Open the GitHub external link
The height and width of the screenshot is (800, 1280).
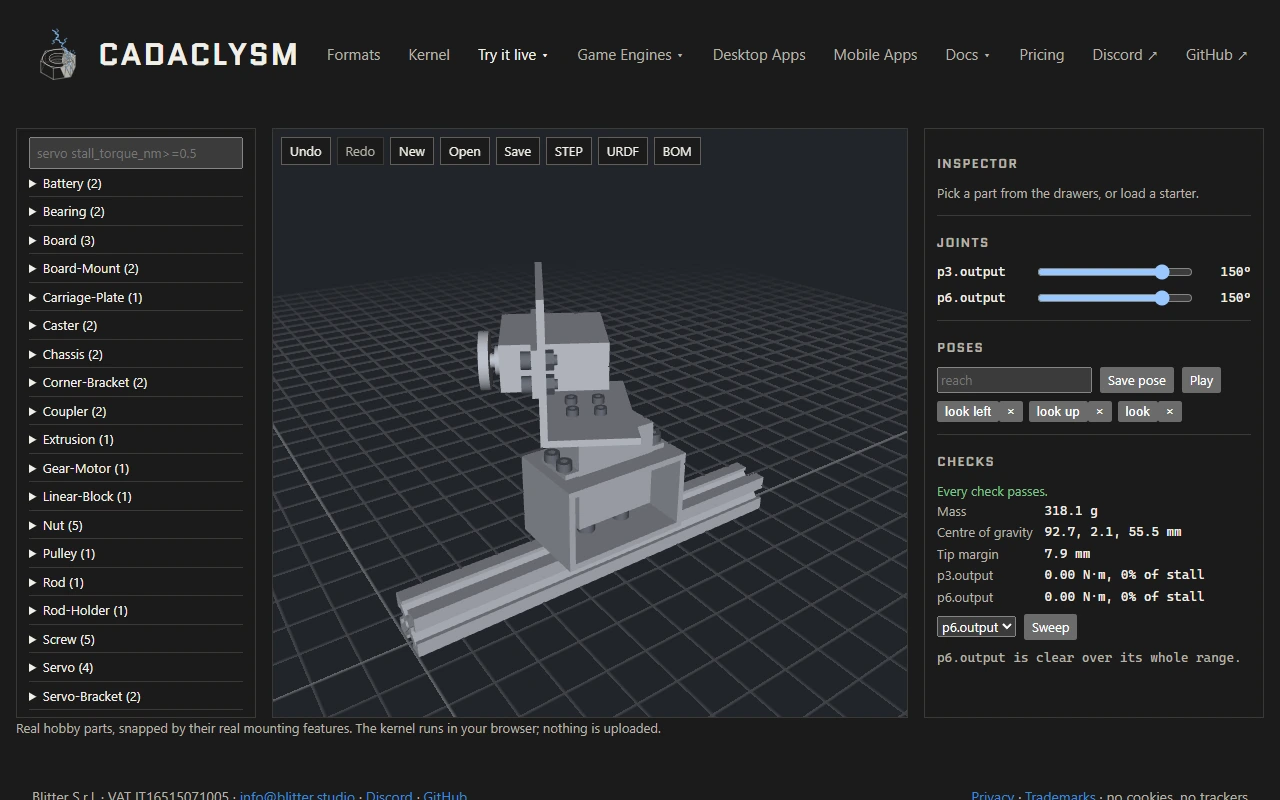pyautogui.click(x=1216, y=55)
